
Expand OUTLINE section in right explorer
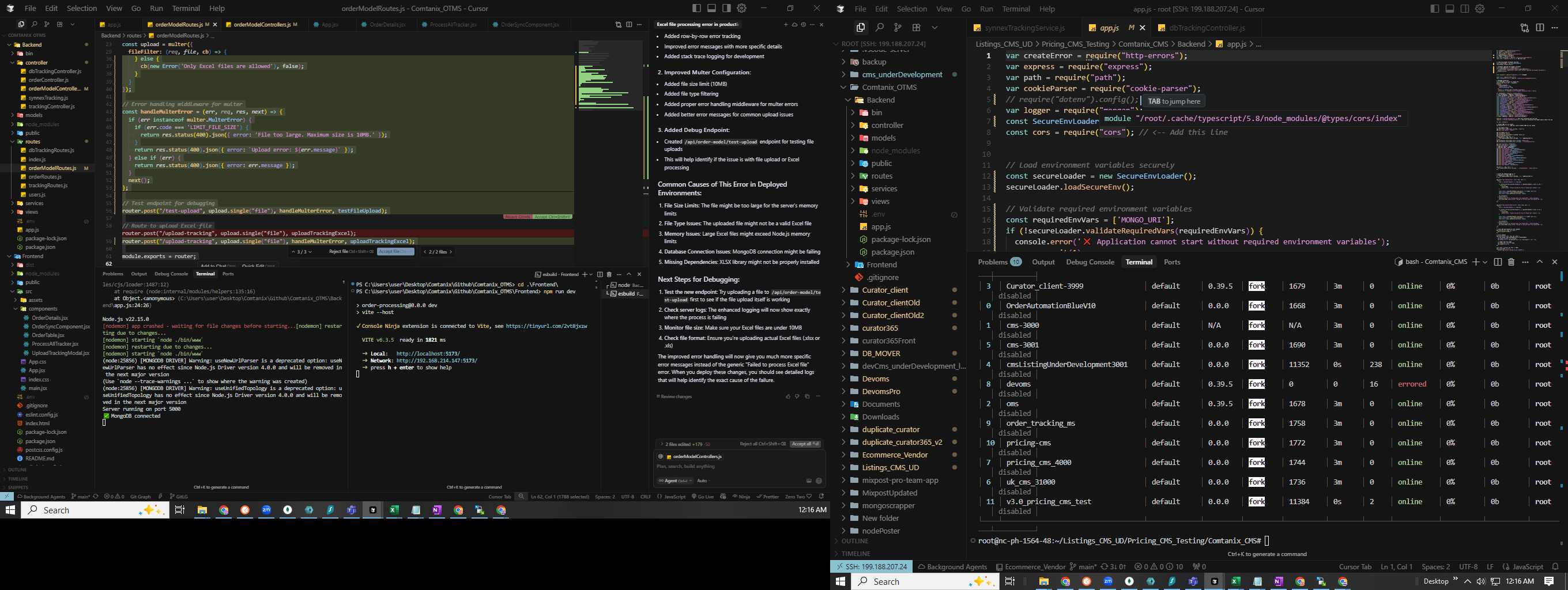coord(854,540)
